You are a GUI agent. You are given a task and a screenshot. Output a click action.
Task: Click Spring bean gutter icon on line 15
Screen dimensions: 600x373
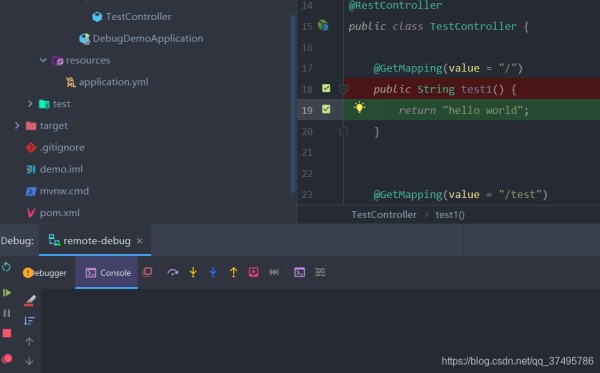coord(323,25)
